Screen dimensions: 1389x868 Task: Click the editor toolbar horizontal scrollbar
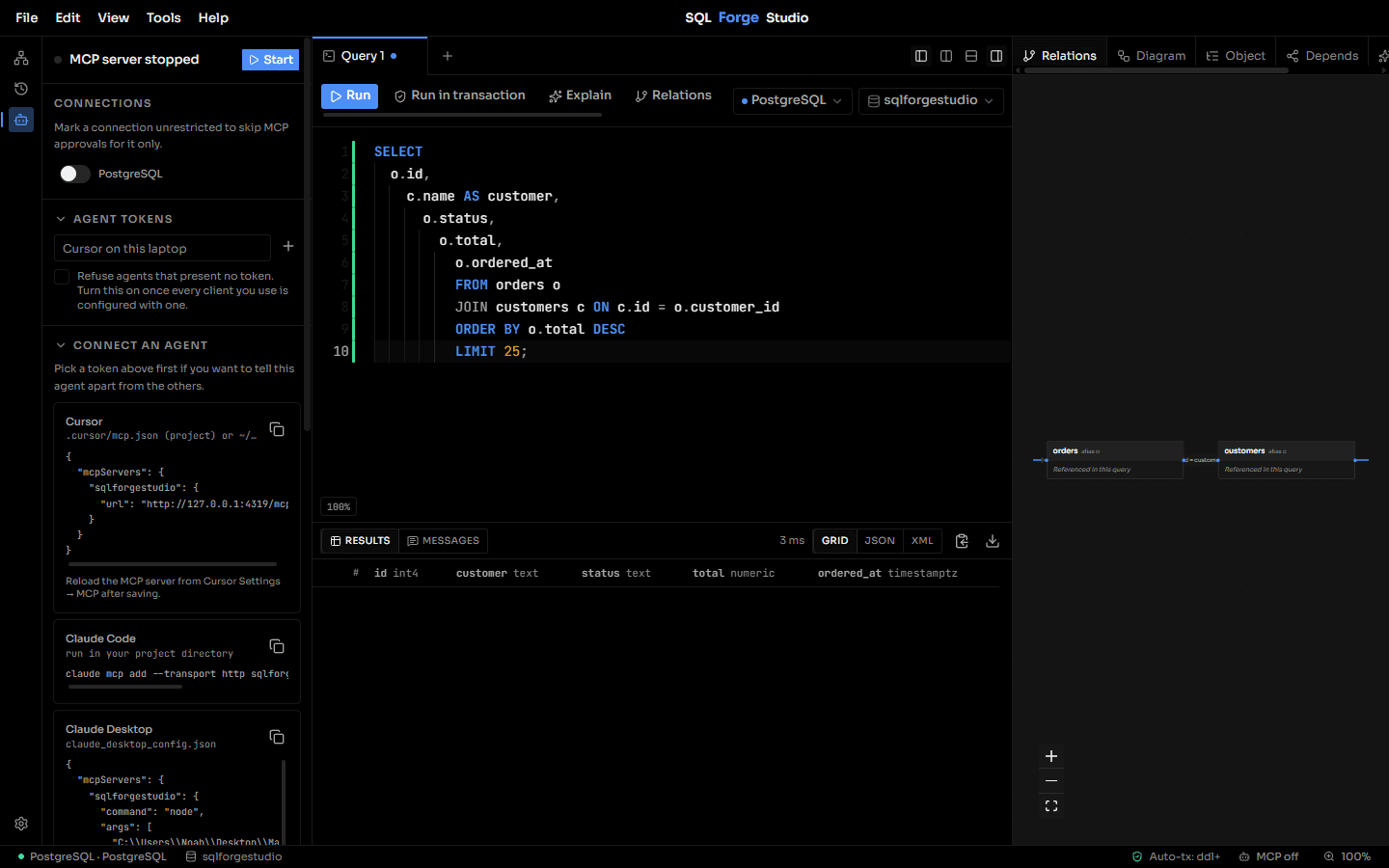pos(462,115)
